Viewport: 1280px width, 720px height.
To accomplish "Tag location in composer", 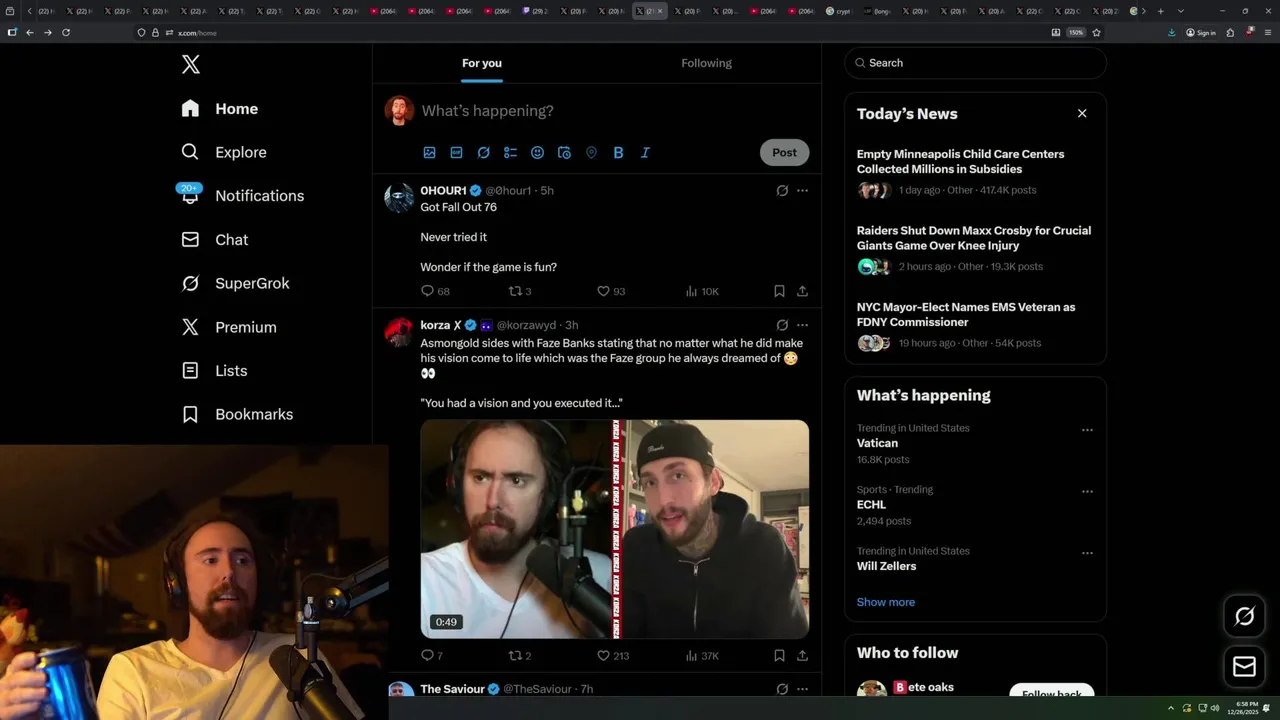I will pyautogui.click(x=591, y=153).
